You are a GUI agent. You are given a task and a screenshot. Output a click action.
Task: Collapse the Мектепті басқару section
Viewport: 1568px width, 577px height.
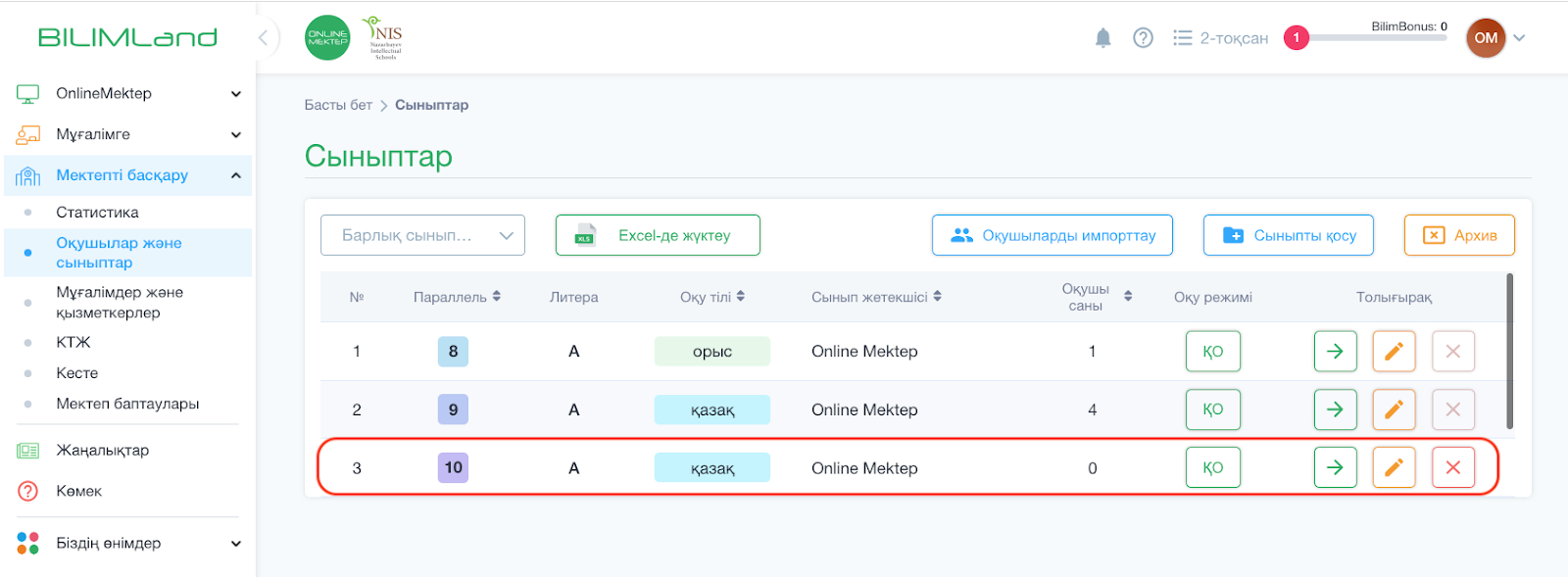128,175
